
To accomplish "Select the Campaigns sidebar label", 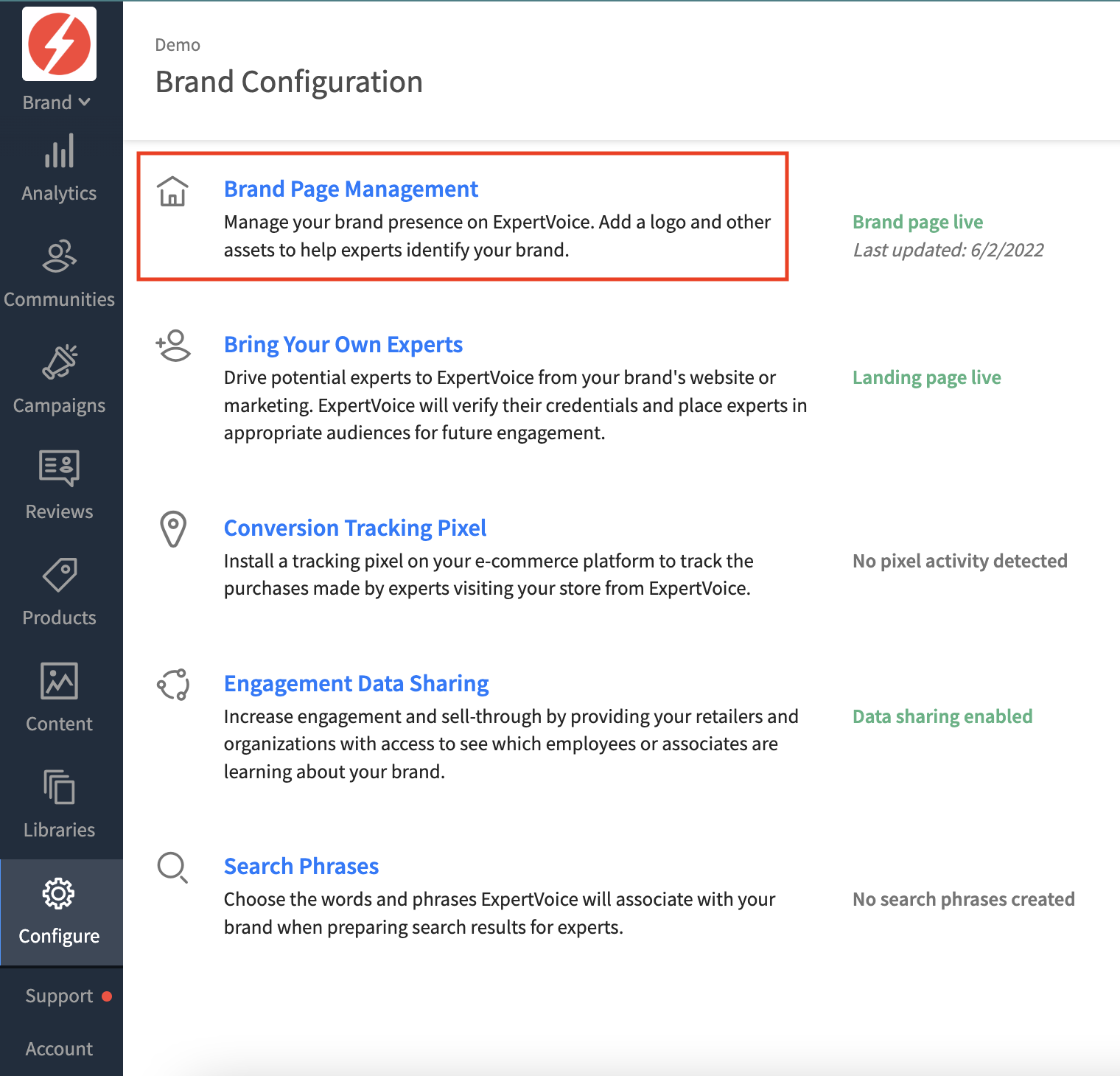I will 59,405.
